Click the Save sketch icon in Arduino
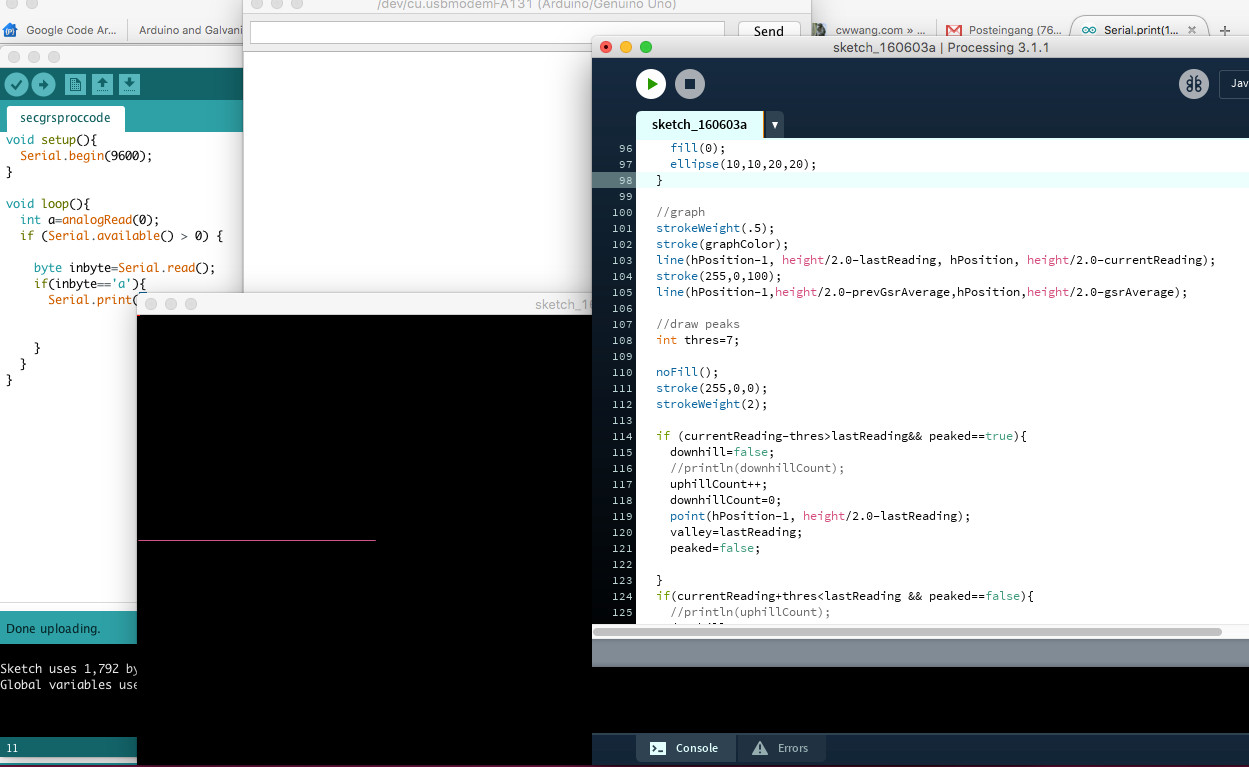The height and width of the screenshot is (767, 1249). coord(129,85)
